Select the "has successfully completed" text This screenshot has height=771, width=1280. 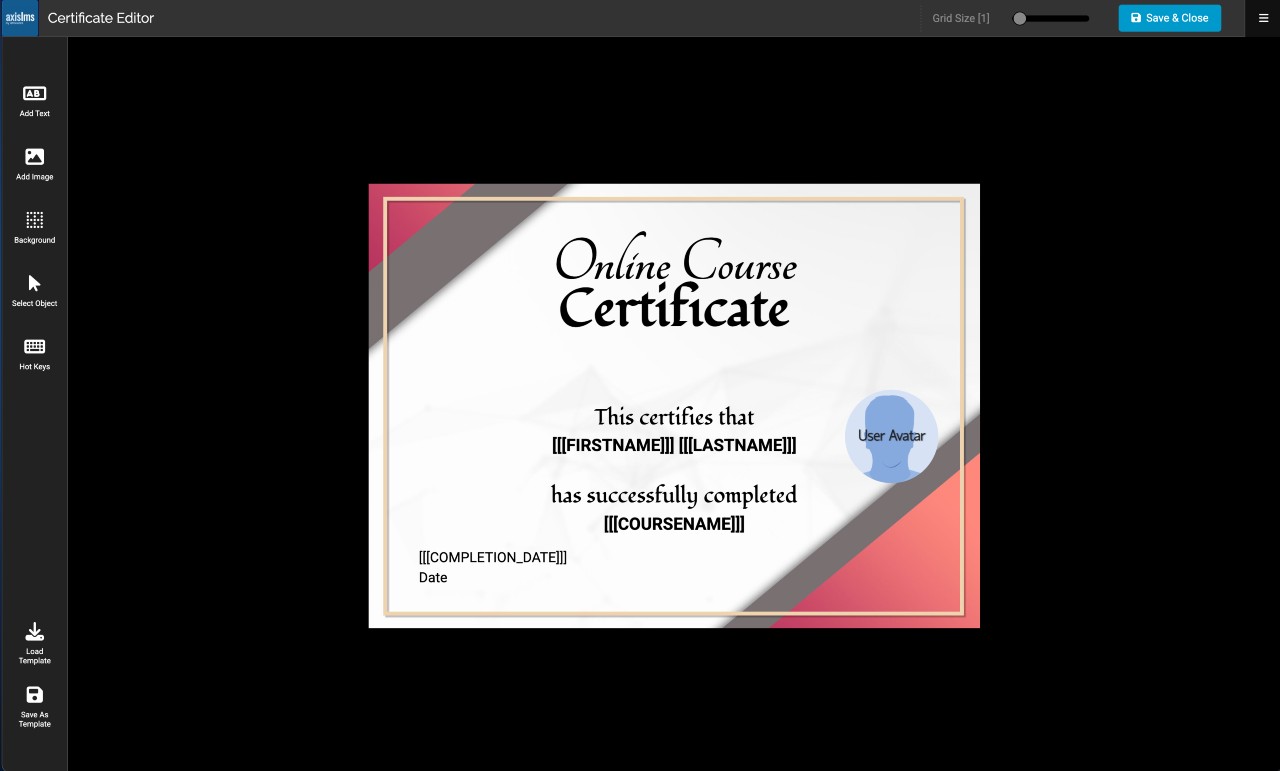point(674,495)
